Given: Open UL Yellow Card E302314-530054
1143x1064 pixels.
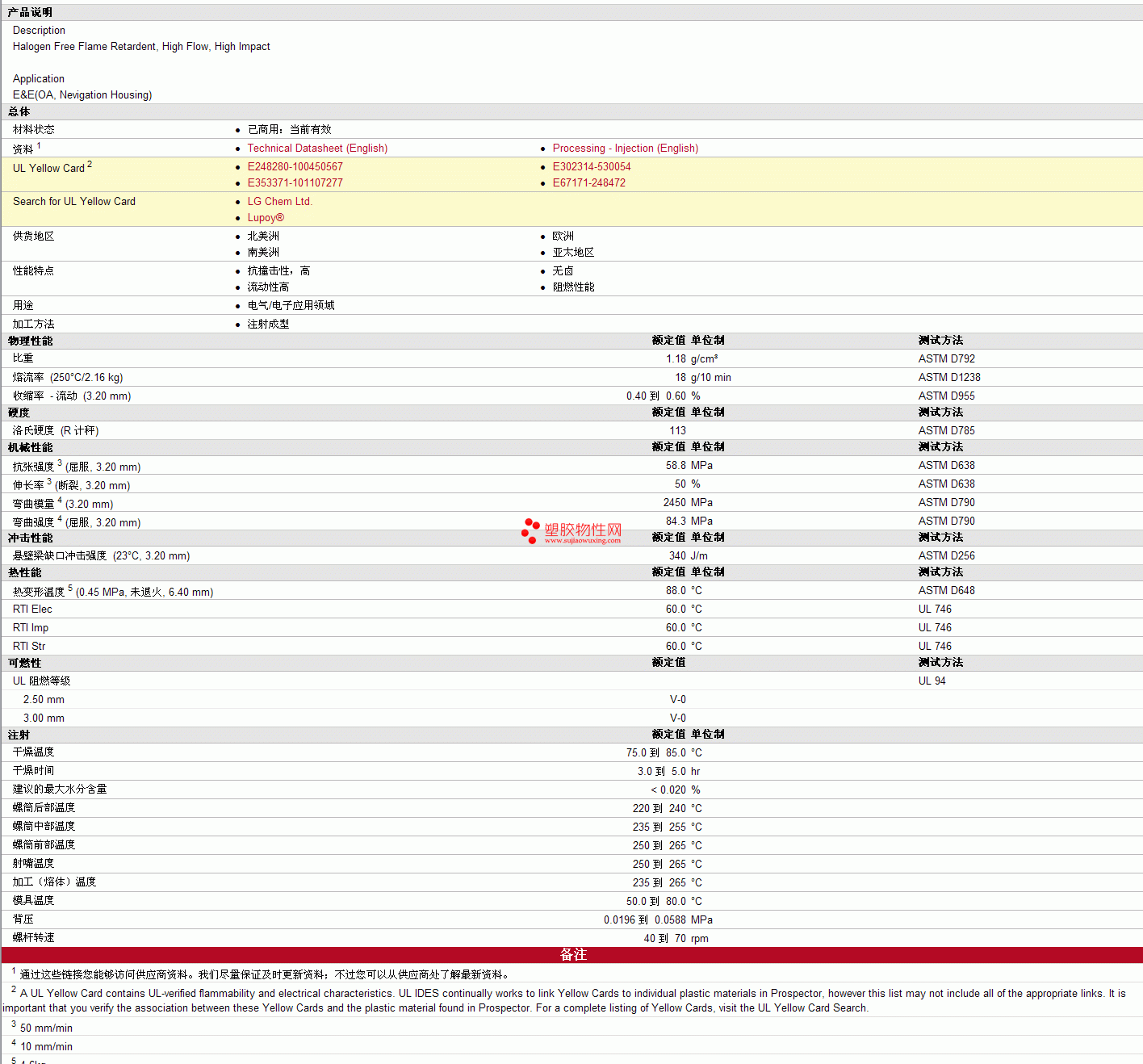Looking at the screenshot, I should [x=592, y=167].
